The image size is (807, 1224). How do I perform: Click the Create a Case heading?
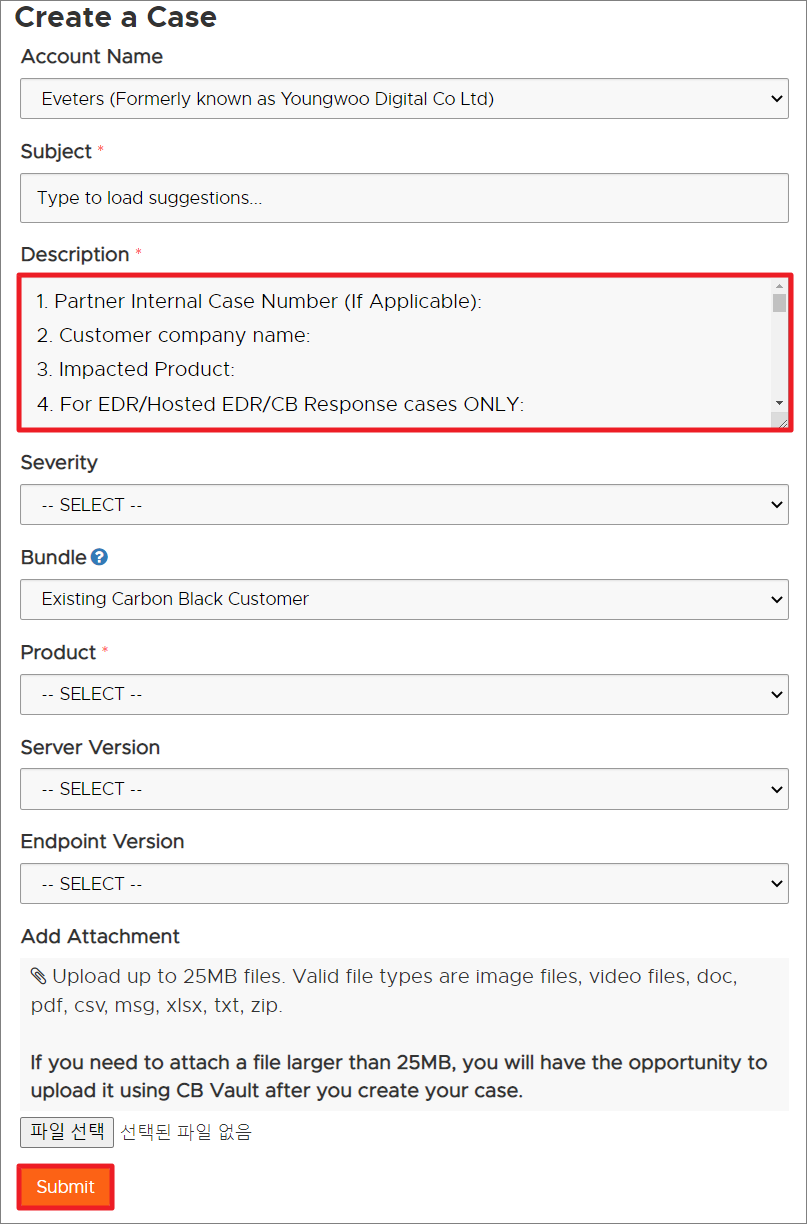pyautogui.click(x=115, y=17)
